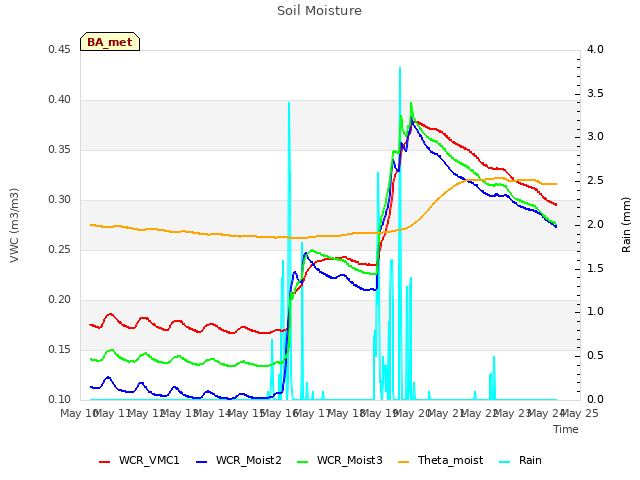Click the 1.0 right axis tick label
Screen dimensions: 640x480
click(x=595, y=312)
